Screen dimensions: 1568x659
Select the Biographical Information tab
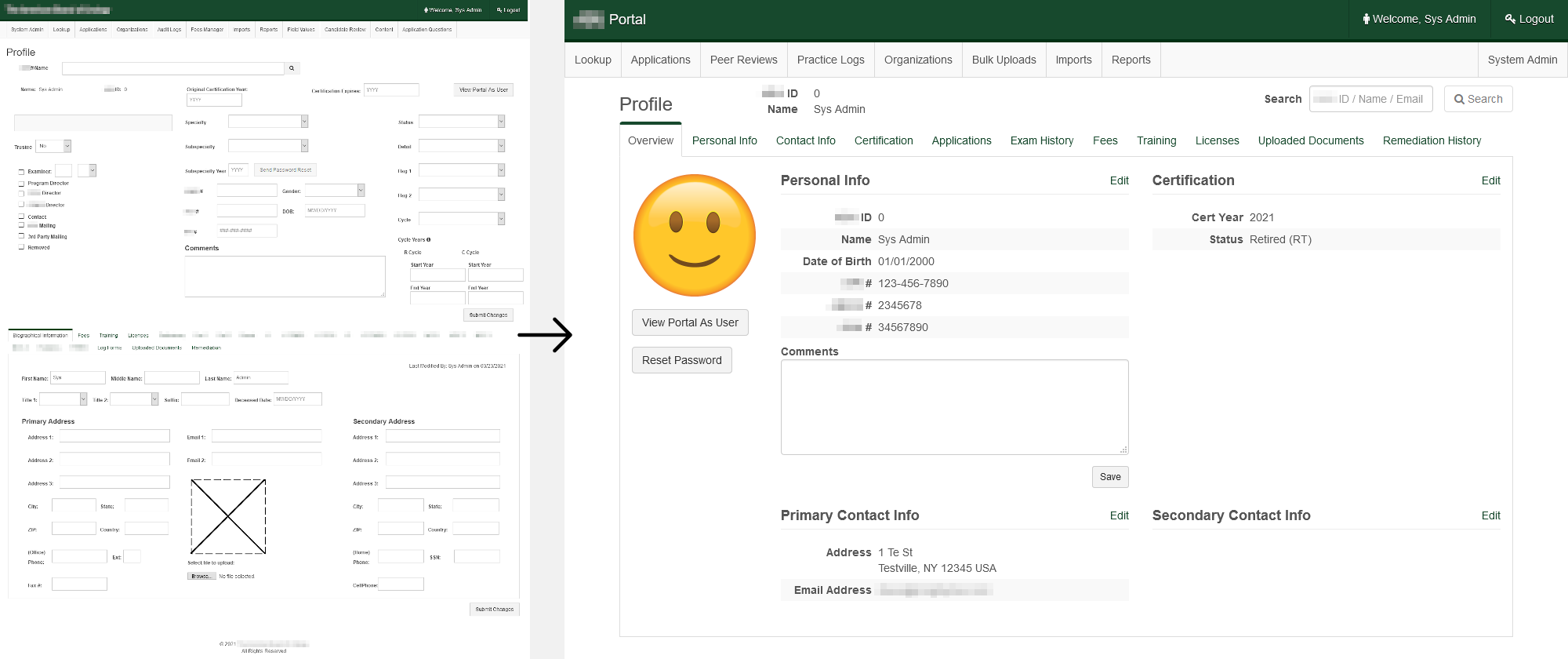pos(40,336)
